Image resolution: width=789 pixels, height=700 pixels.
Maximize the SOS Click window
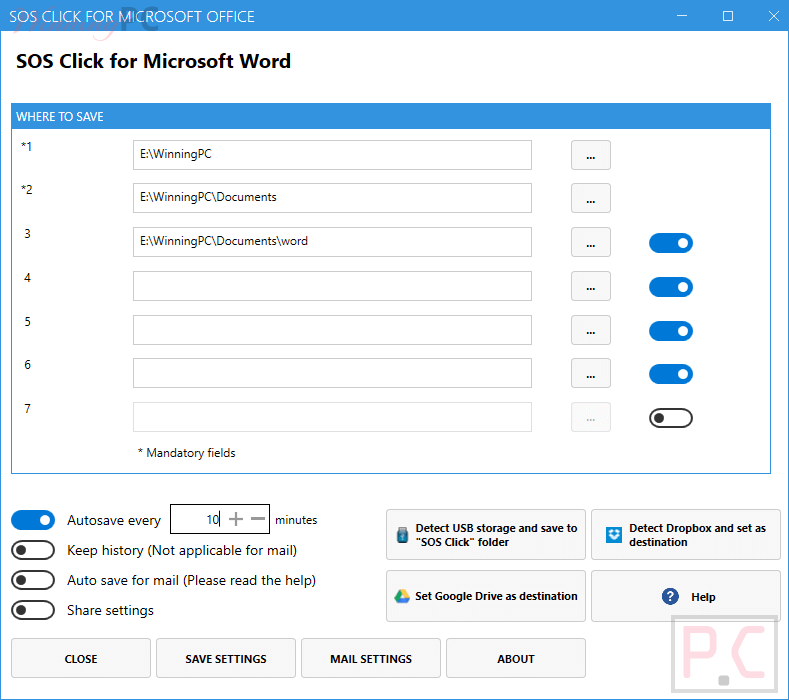click(728, 16)
